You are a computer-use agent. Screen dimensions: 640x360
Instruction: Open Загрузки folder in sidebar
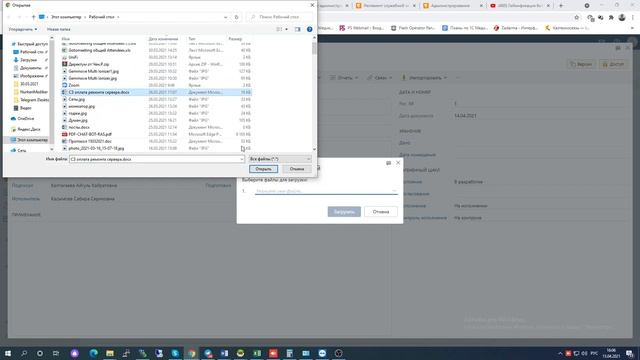(x=28, y=60)
